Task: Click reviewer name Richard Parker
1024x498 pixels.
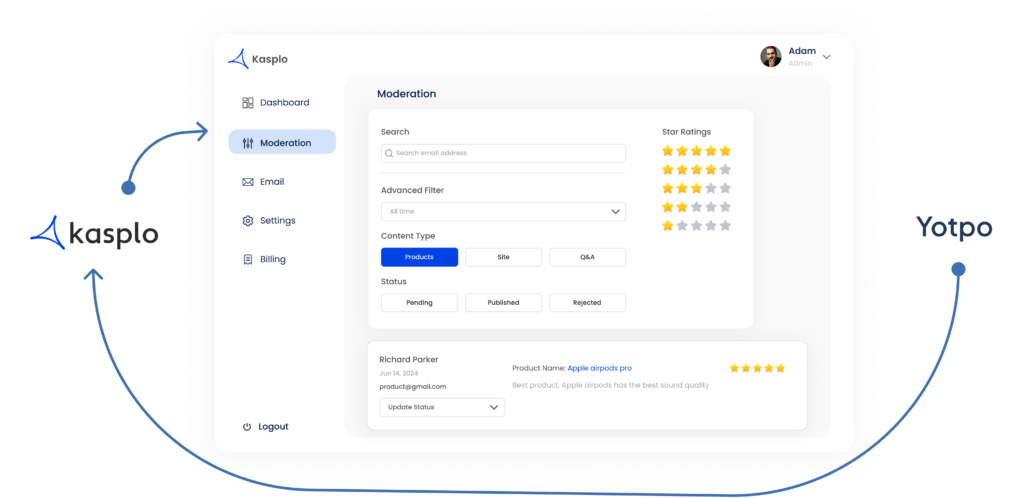Action: 409,360
